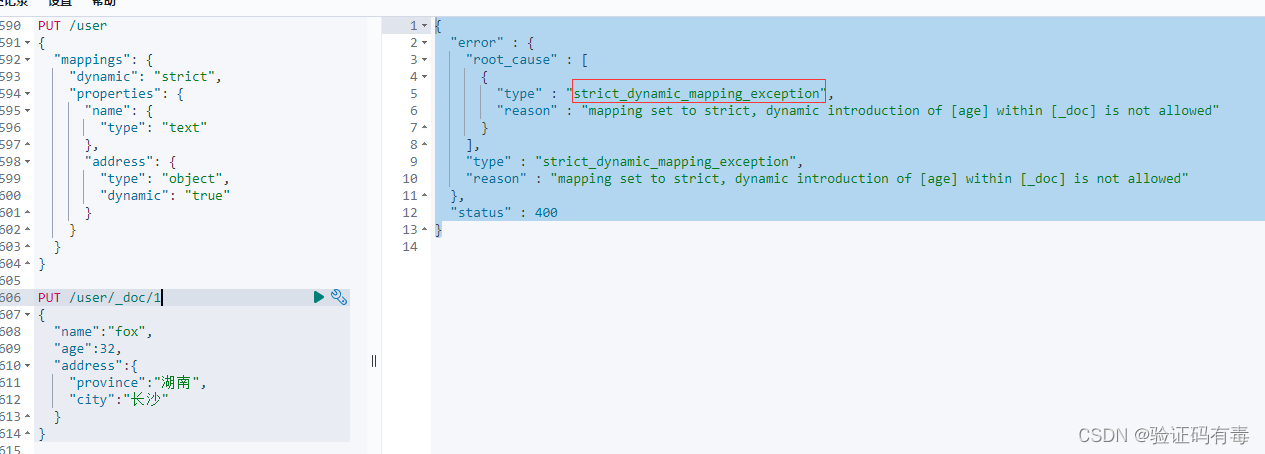Click the closing fold marker at editor line 614
This screenshot has width=1265, height=454.
click(27, 434)
